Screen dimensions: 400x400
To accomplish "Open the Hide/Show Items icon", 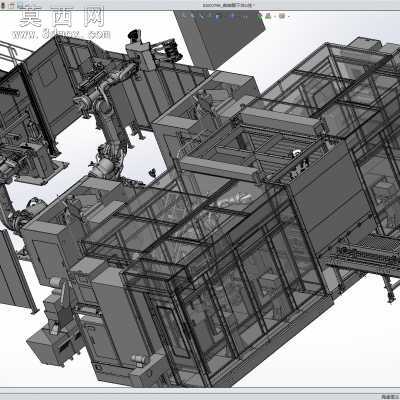I will point(245,17).
